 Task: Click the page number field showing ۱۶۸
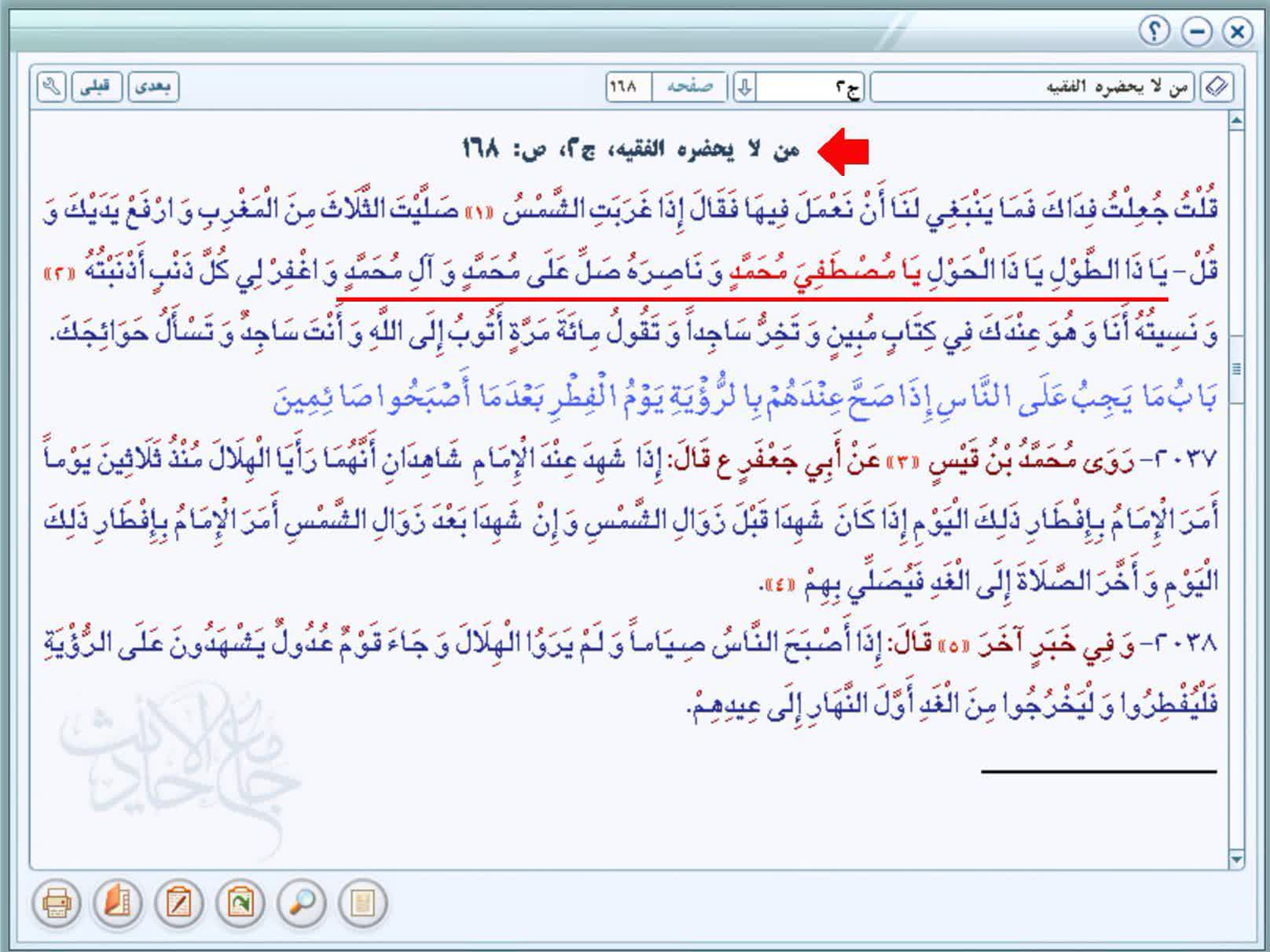[x=628, y=86]
